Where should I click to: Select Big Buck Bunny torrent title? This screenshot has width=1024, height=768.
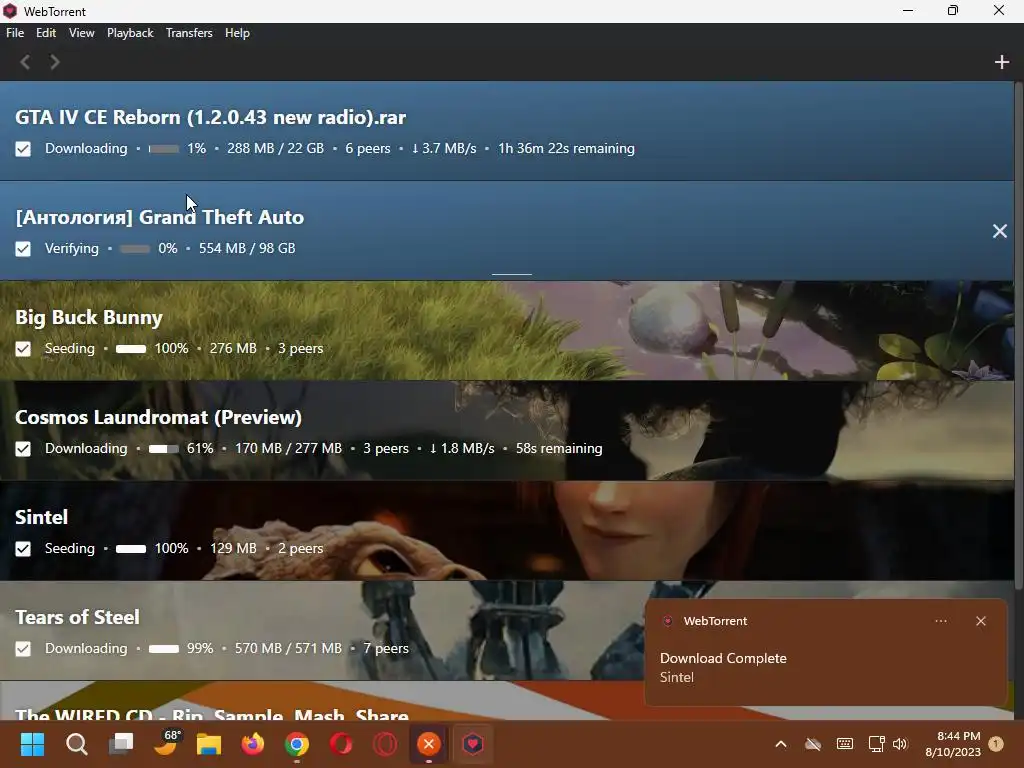89,317
